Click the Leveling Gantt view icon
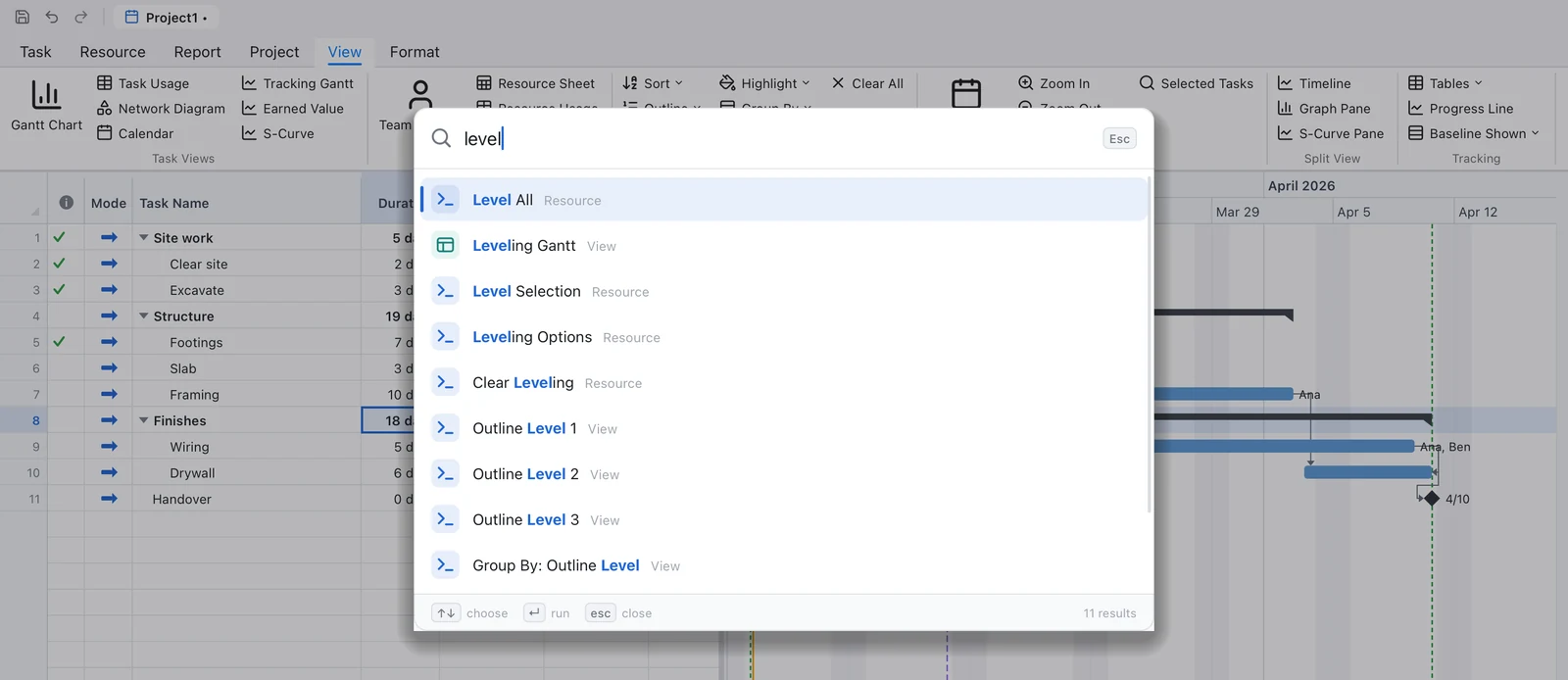The height and width of the screenshot is (680, 1568). pos(445,245)
